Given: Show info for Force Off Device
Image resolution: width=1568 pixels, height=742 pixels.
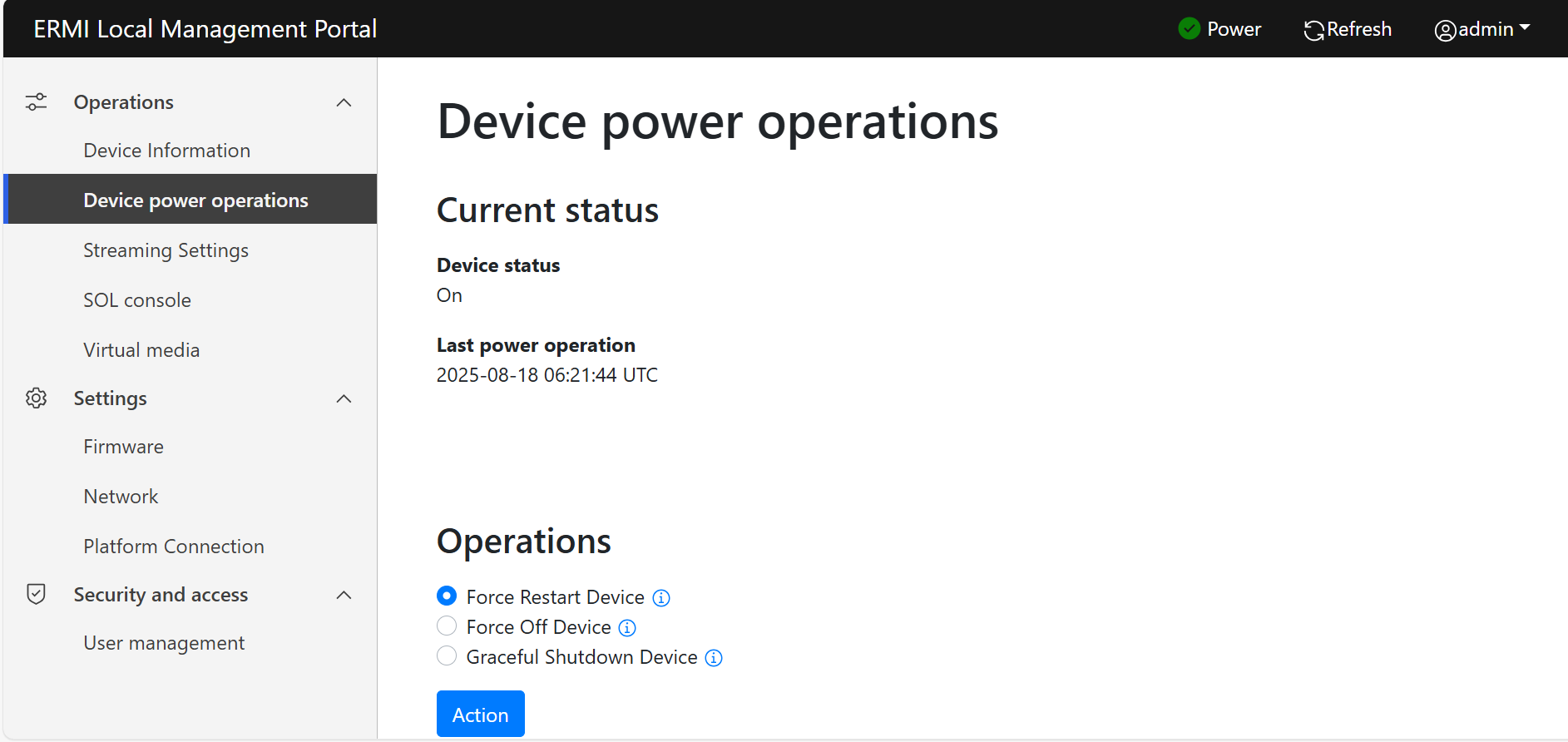Looking at the screenshot, I should coord(627,628).
